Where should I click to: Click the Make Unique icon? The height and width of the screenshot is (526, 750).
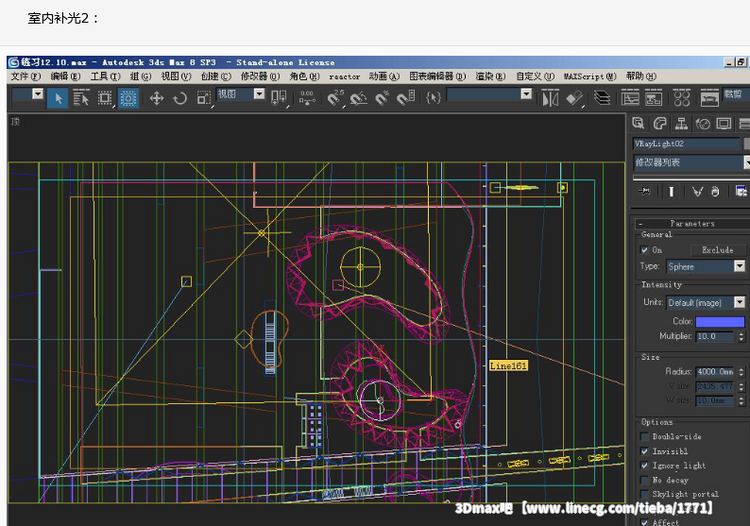pos(698,192)
